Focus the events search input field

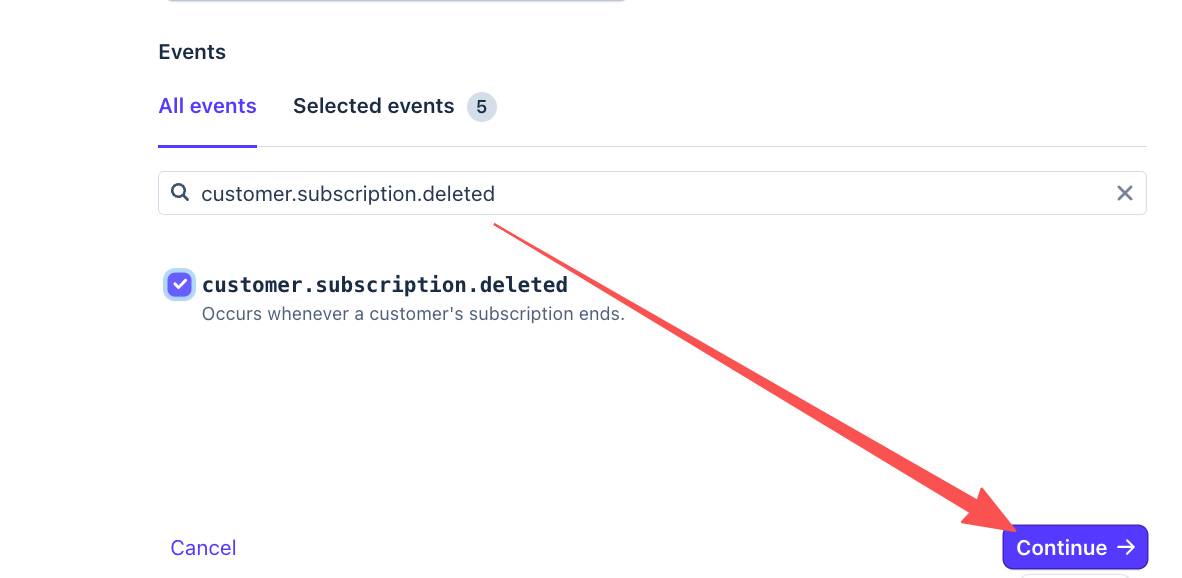click(700, 193)
